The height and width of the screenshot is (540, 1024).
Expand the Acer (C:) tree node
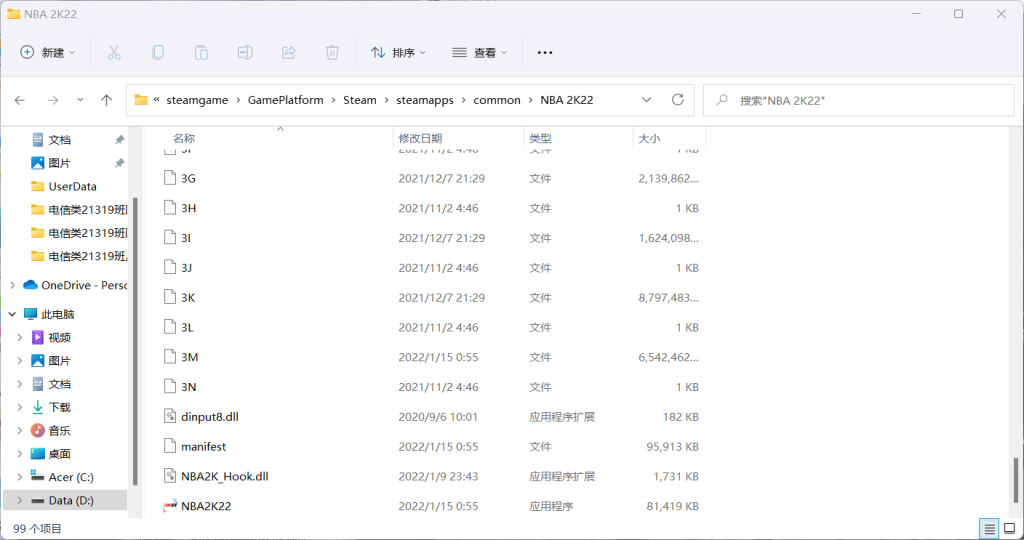tap(20, 477)
